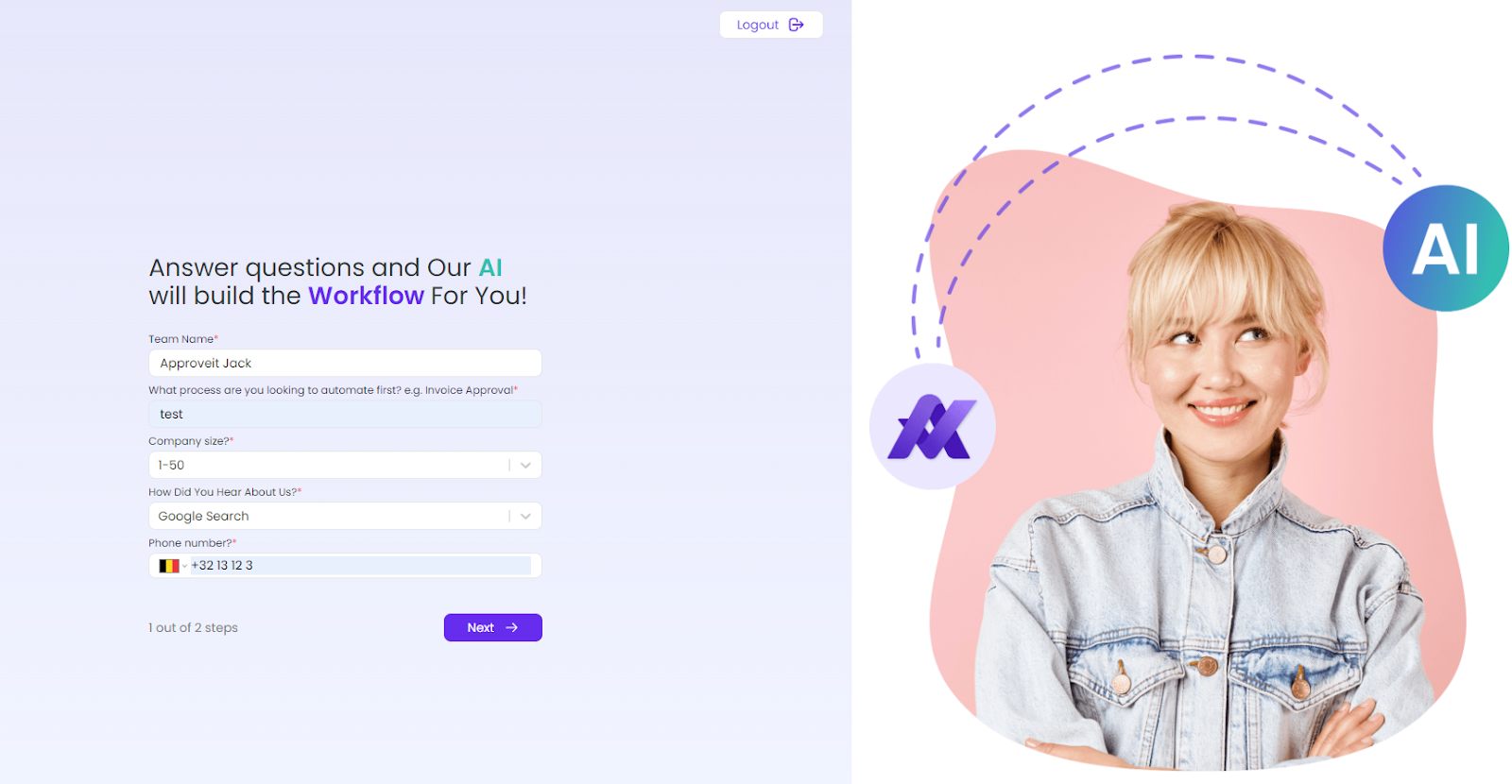Click the Logout button
Screen dimensions: 1512x784
pos(771,25)
